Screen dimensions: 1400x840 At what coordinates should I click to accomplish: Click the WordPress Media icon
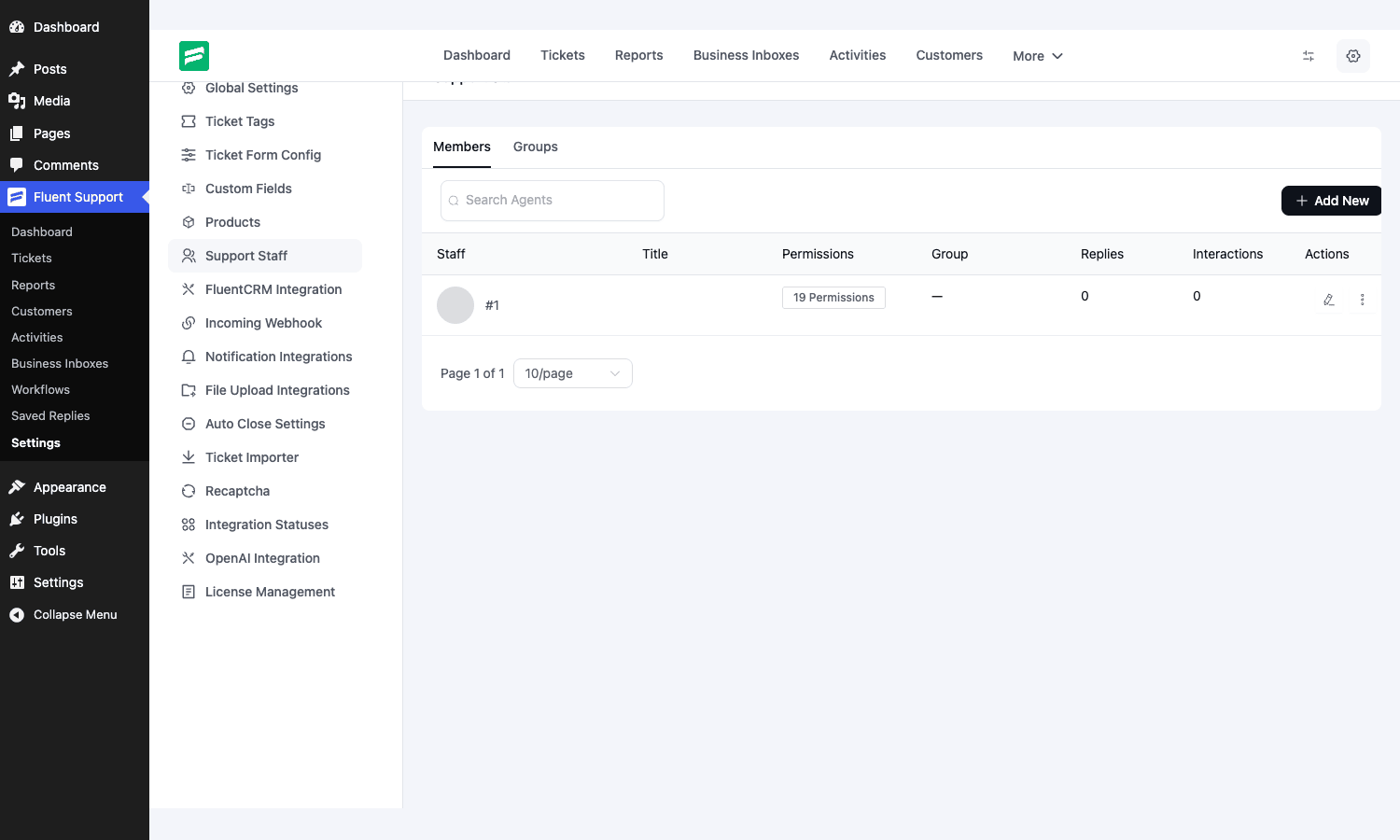[x=17, y=101]
